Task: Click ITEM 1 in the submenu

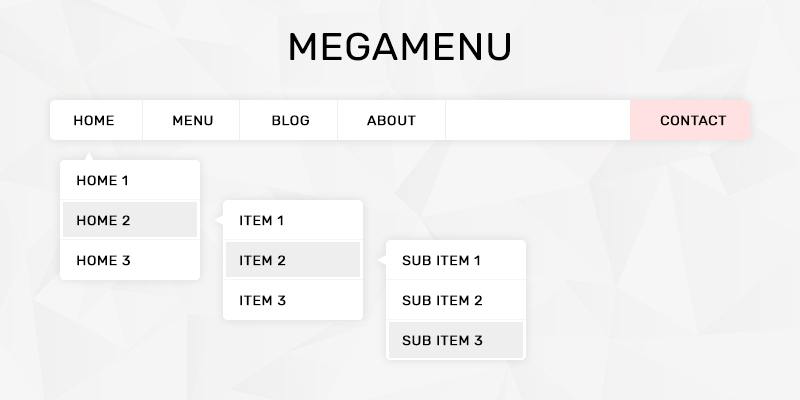Action: 292,221
